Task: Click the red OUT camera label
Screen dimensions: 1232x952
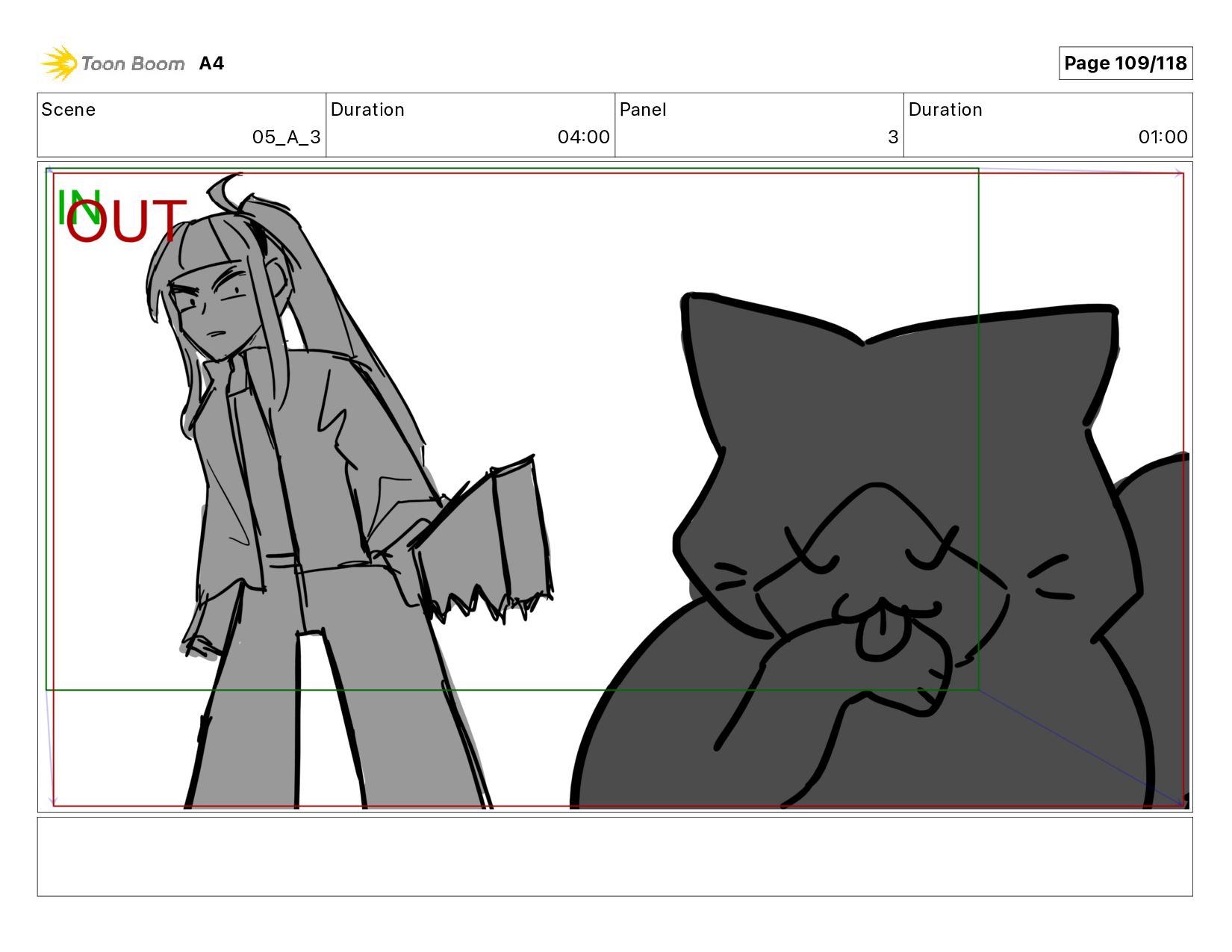Action: coord(125,221)
